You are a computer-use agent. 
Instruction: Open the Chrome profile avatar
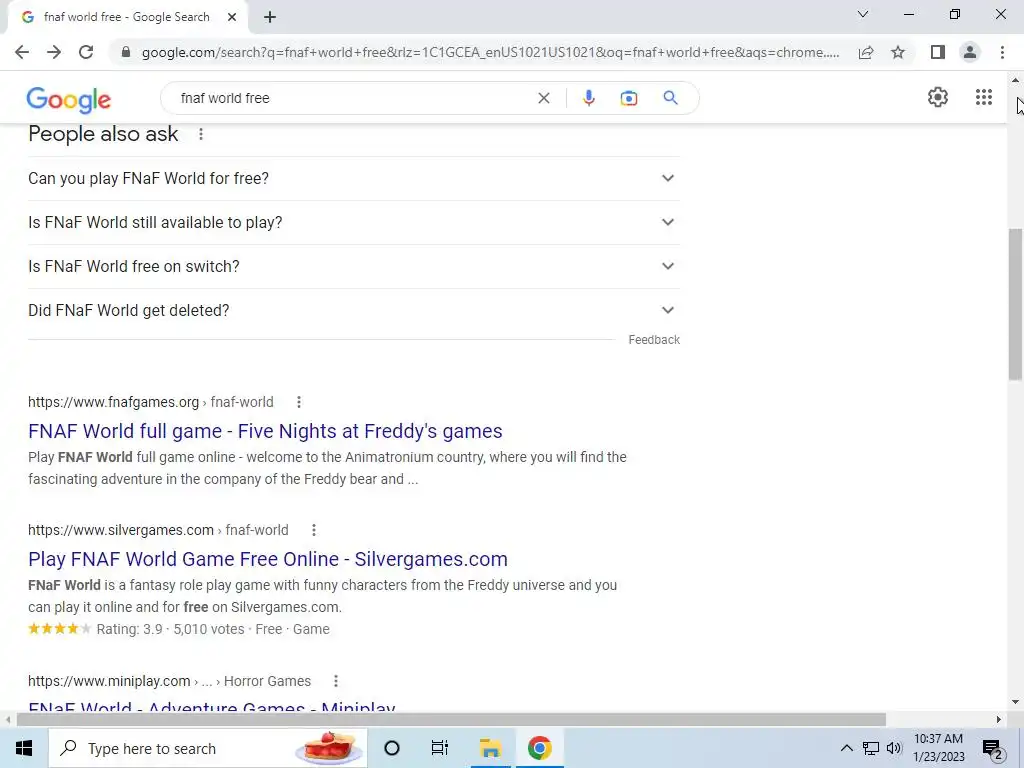point(970,52)
